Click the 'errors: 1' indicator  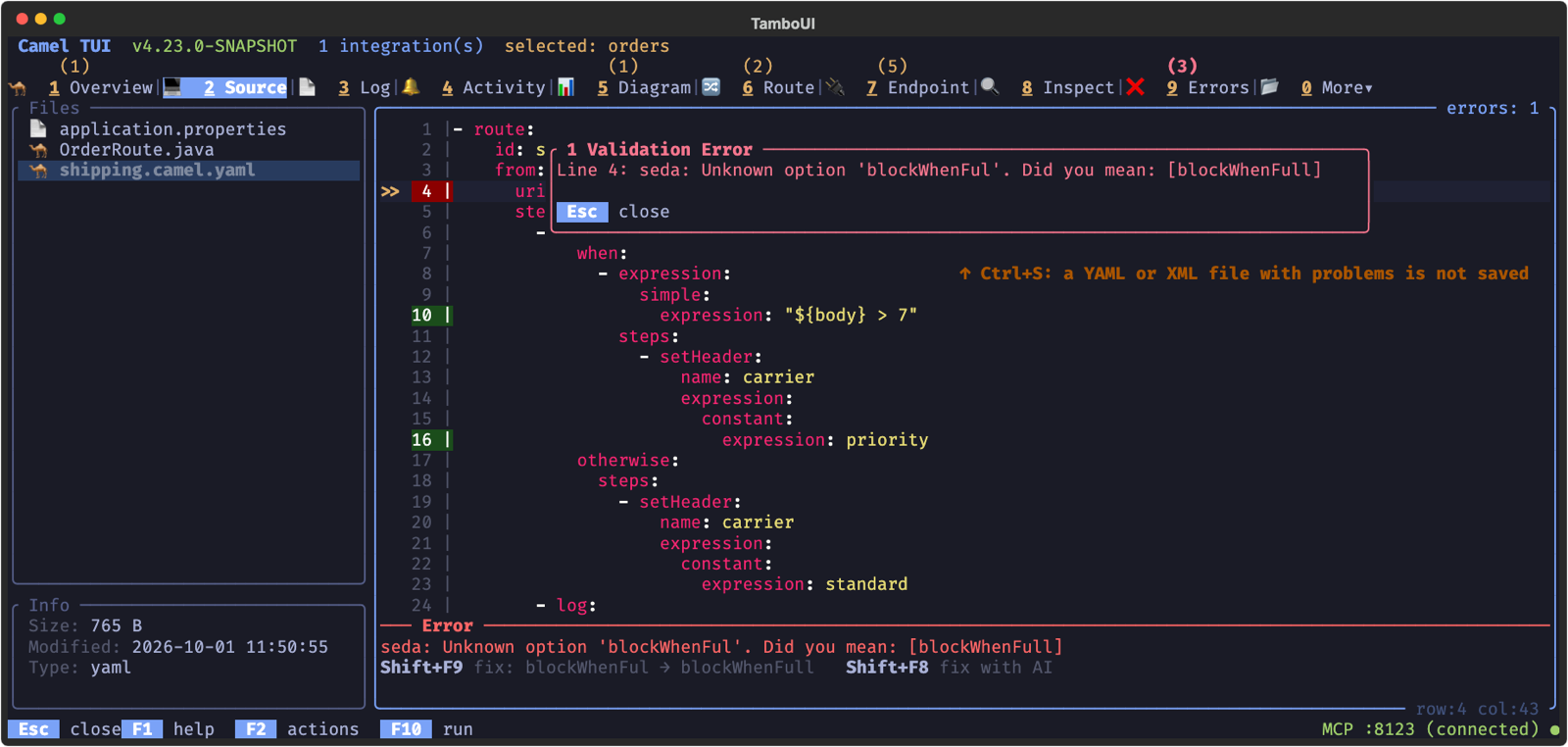pyautogui.click(x=1493, y=108)
